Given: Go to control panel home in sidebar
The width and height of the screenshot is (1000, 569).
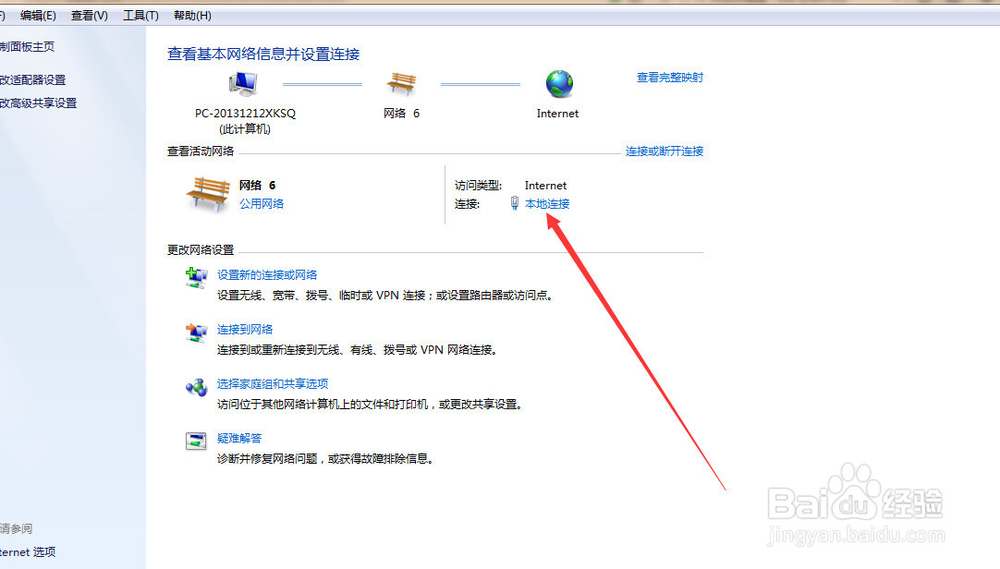Looking at the screenshot, I should tap(27, 47).
